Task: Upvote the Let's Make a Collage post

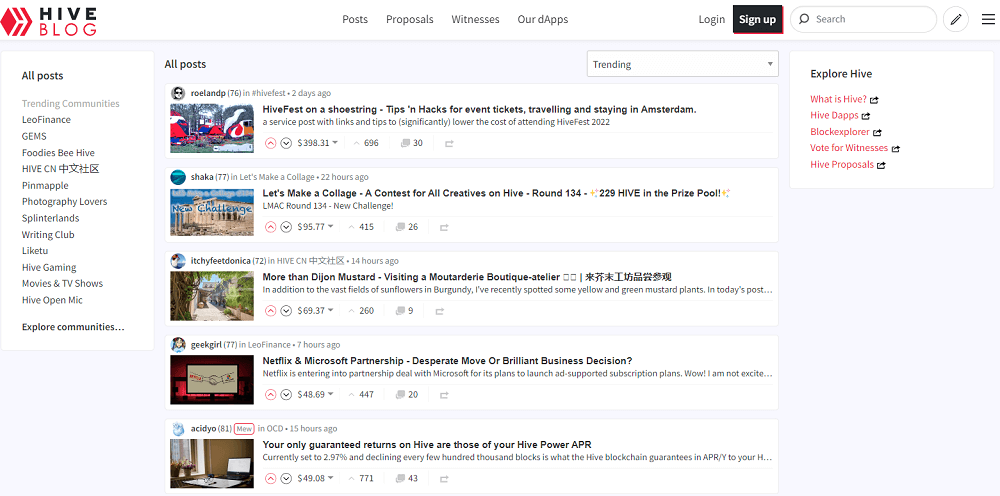Action: 270,226
